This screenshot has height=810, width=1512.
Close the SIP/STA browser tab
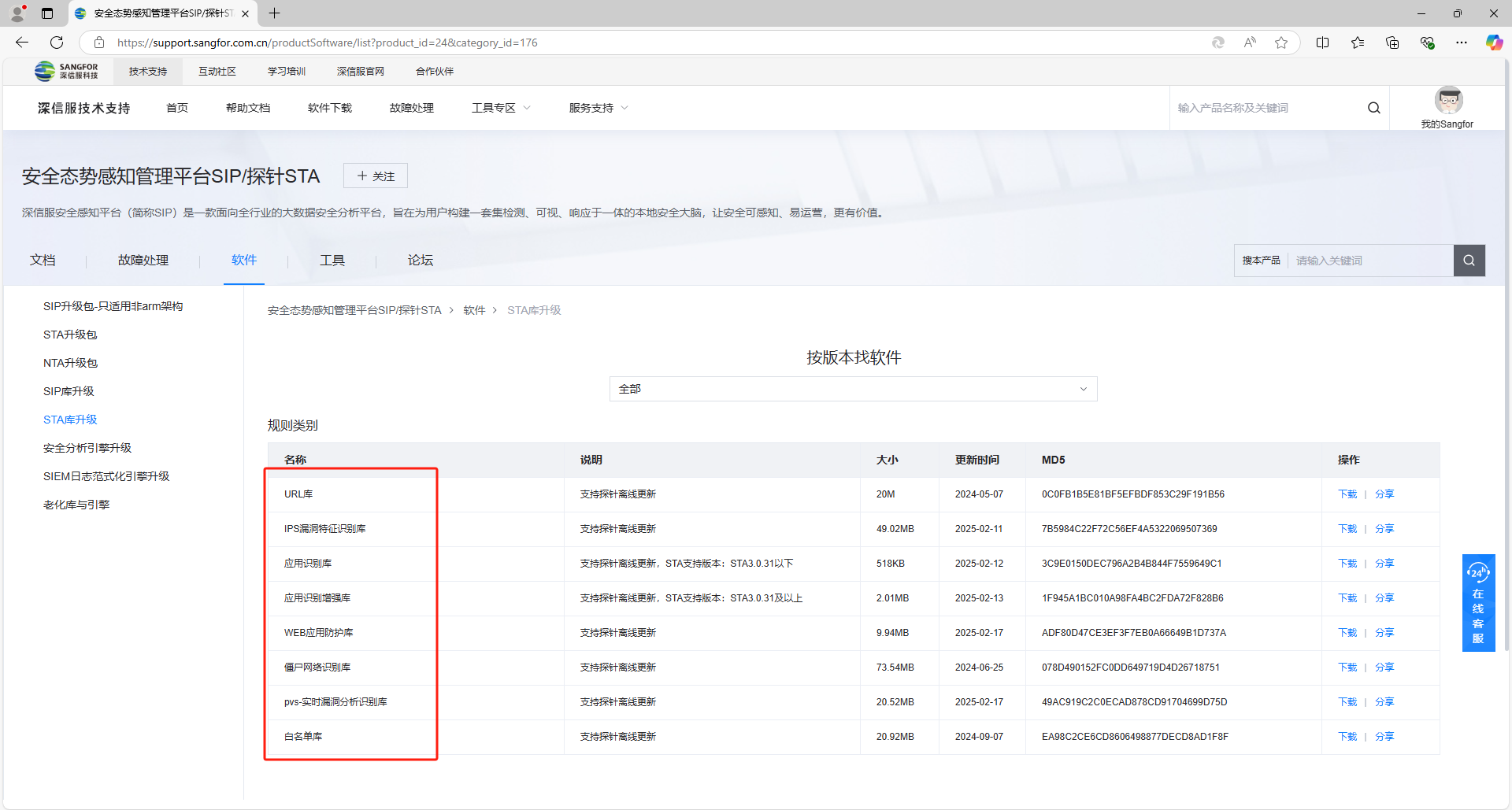click(x=245, y=13)
